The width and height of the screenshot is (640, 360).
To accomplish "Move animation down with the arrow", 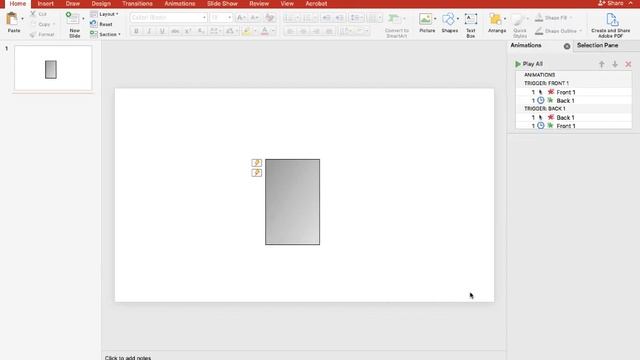I will [x=615, y=64].
